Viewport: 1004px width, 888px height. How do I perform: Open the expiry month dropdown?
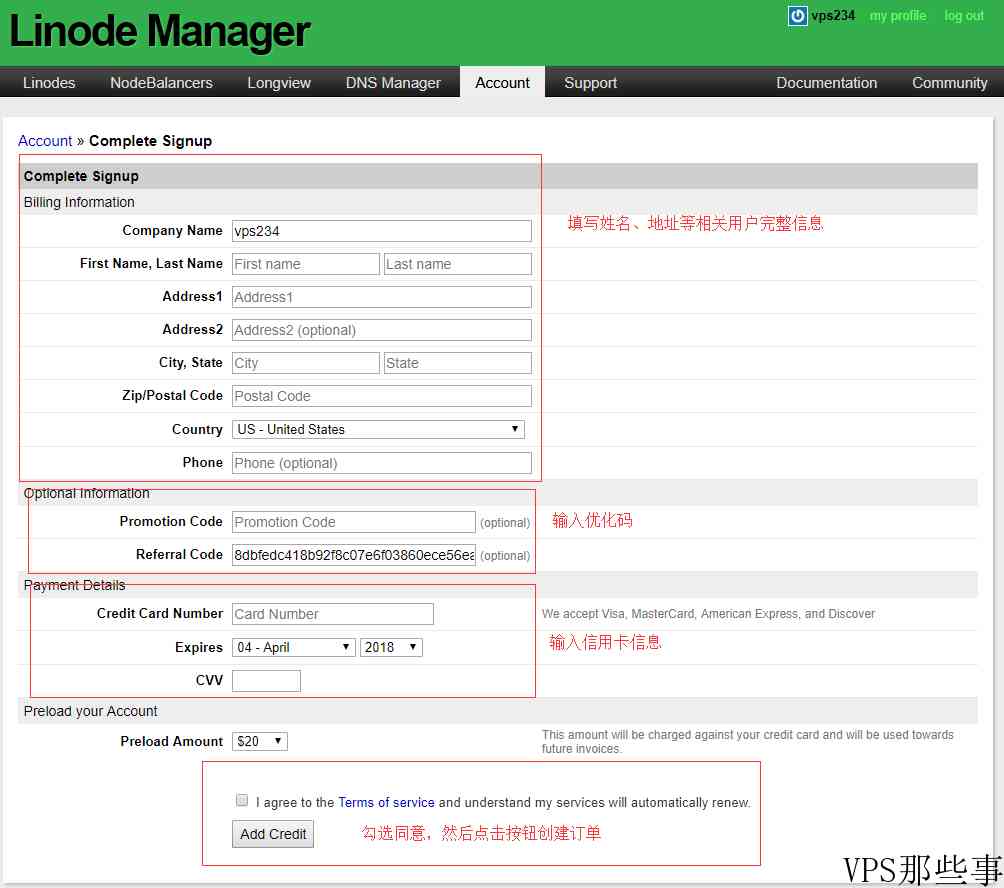tap(293, 647)
